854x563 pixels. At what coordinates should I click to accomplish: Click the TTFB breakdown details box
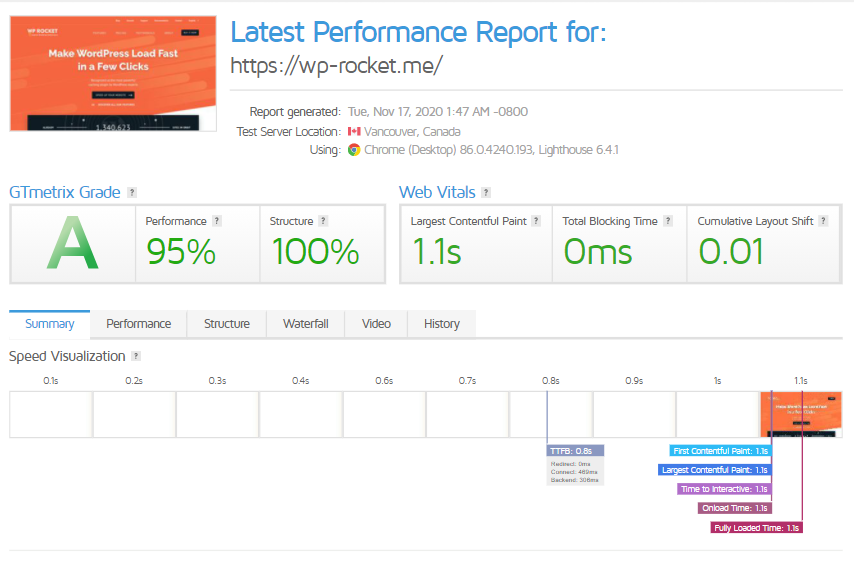click(x=575, y=472)
